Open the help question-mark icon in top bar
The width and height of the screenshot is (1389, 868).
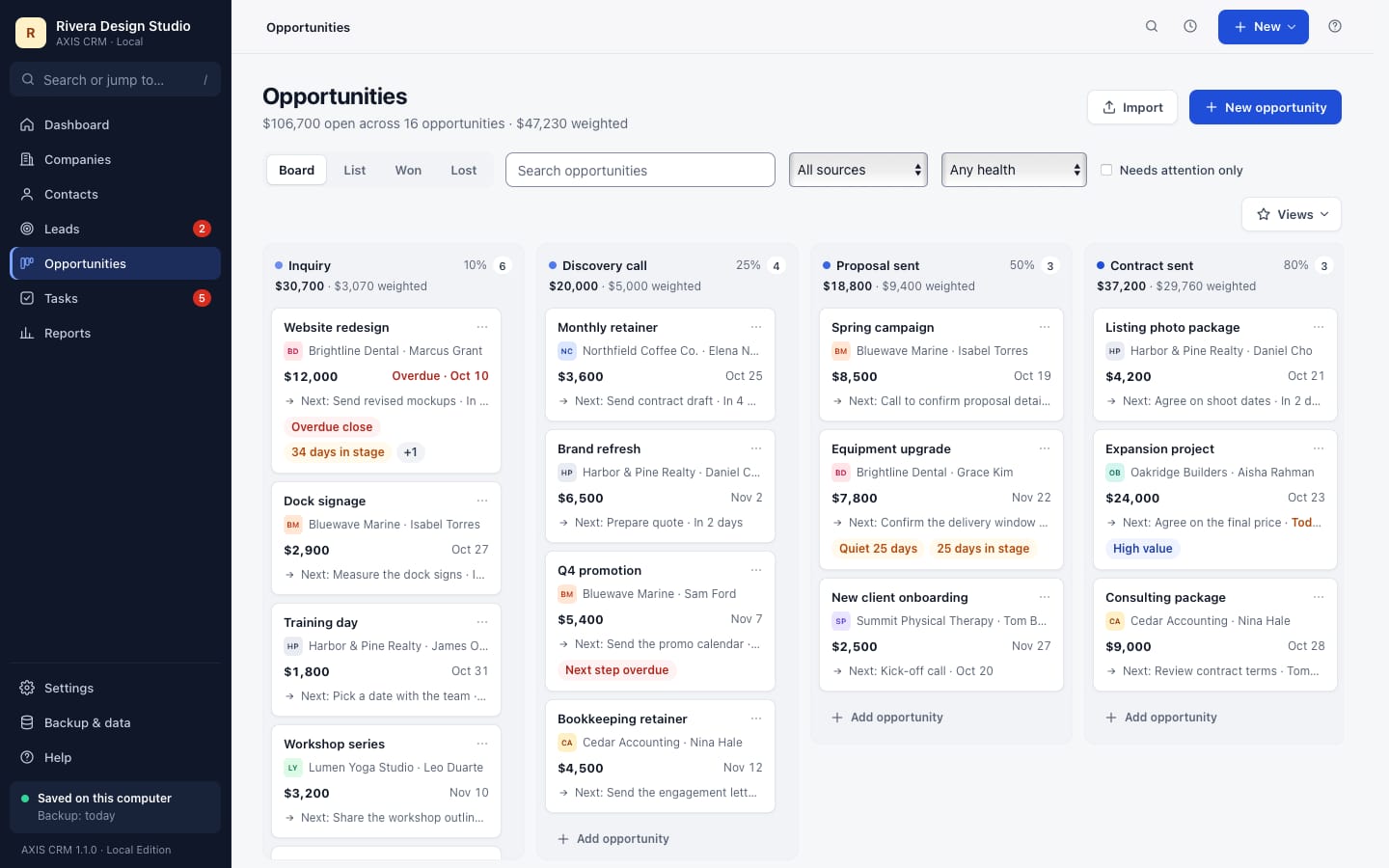1335,27
